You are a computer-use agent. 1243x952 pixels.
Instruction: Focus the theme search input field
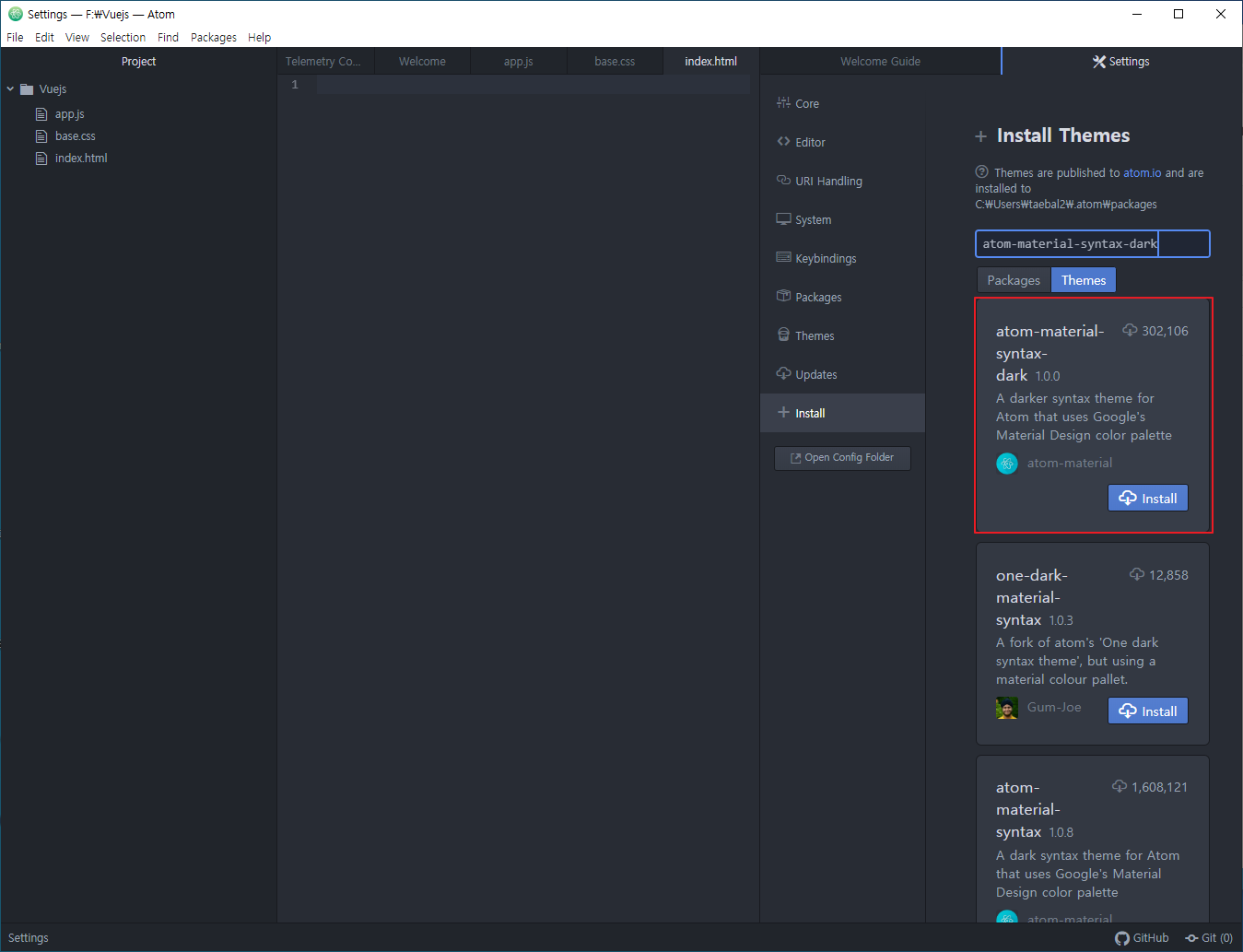(x=1093, y=243)
